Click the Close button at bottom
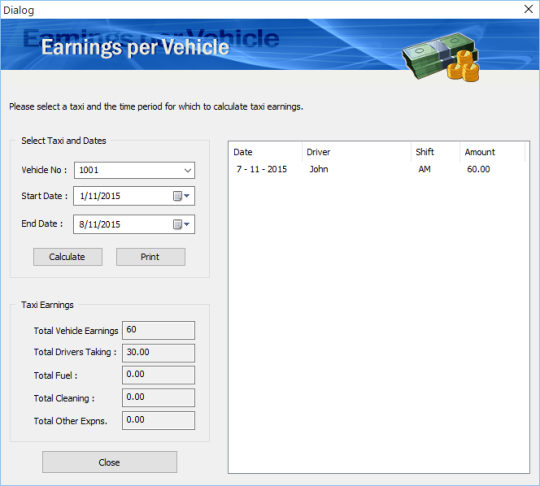 click(x=110, y=462)
